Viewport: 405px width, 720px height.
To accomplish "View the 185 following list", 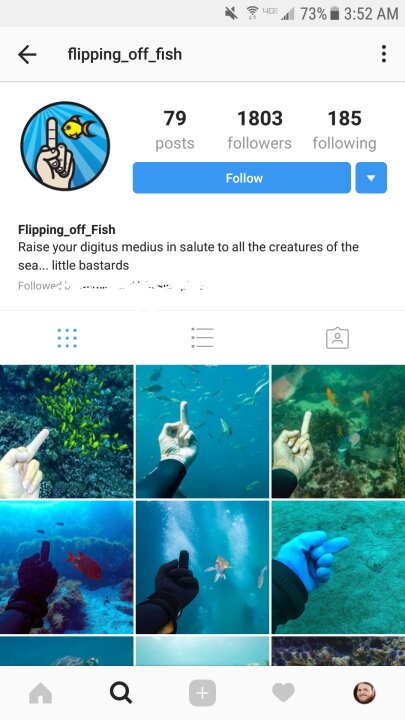I will click(x=344, y=130).
